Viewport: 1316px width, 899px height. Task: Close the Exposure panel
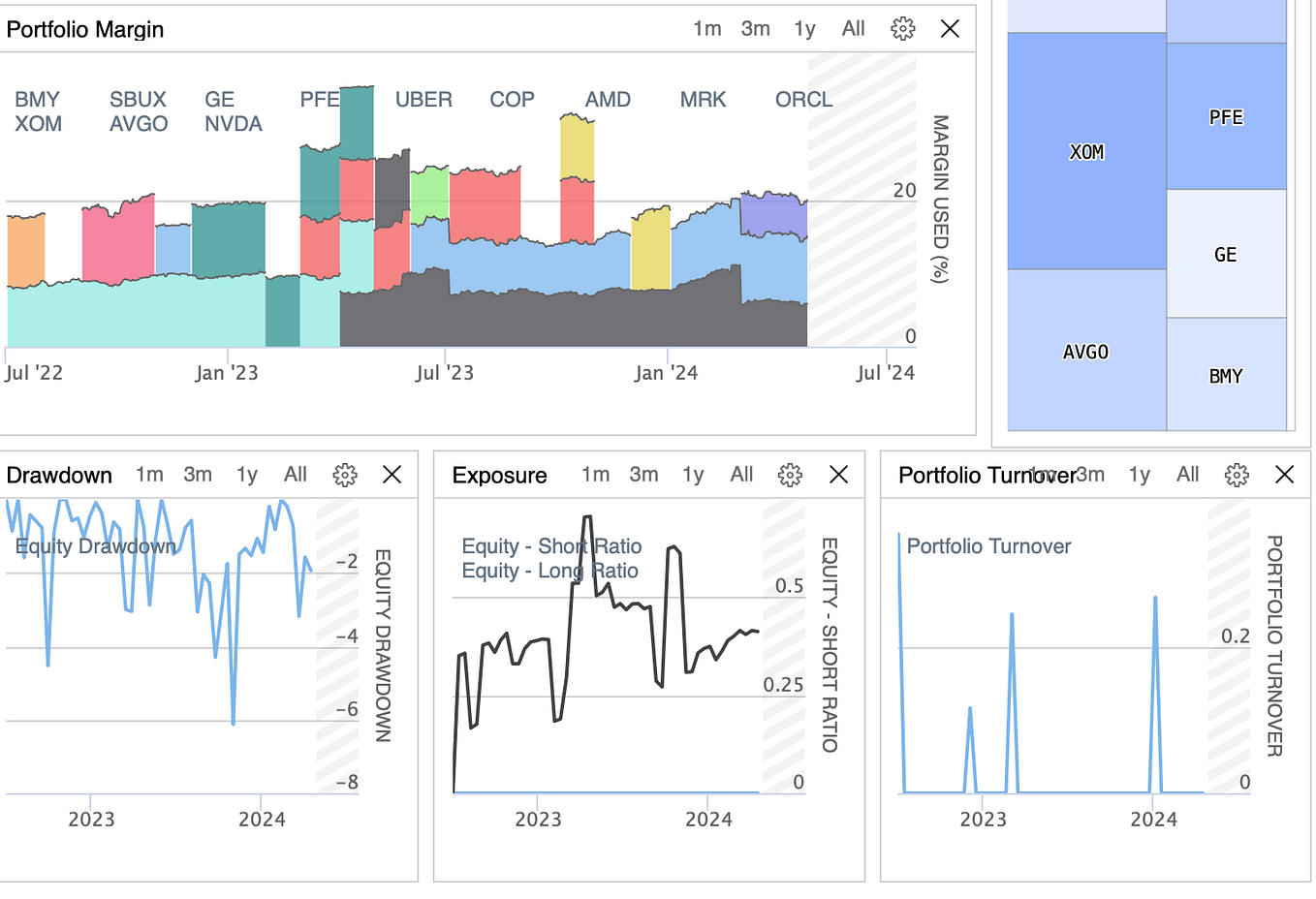838,475
